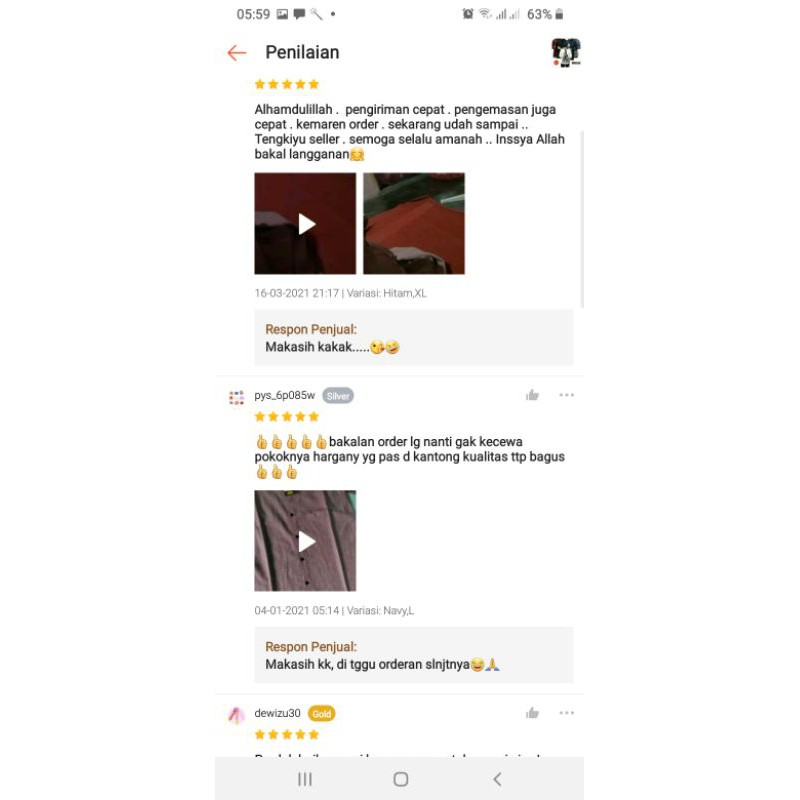Play the red fabric review video
This screenshot has height=800, width=800.
(x=305, y=223)
